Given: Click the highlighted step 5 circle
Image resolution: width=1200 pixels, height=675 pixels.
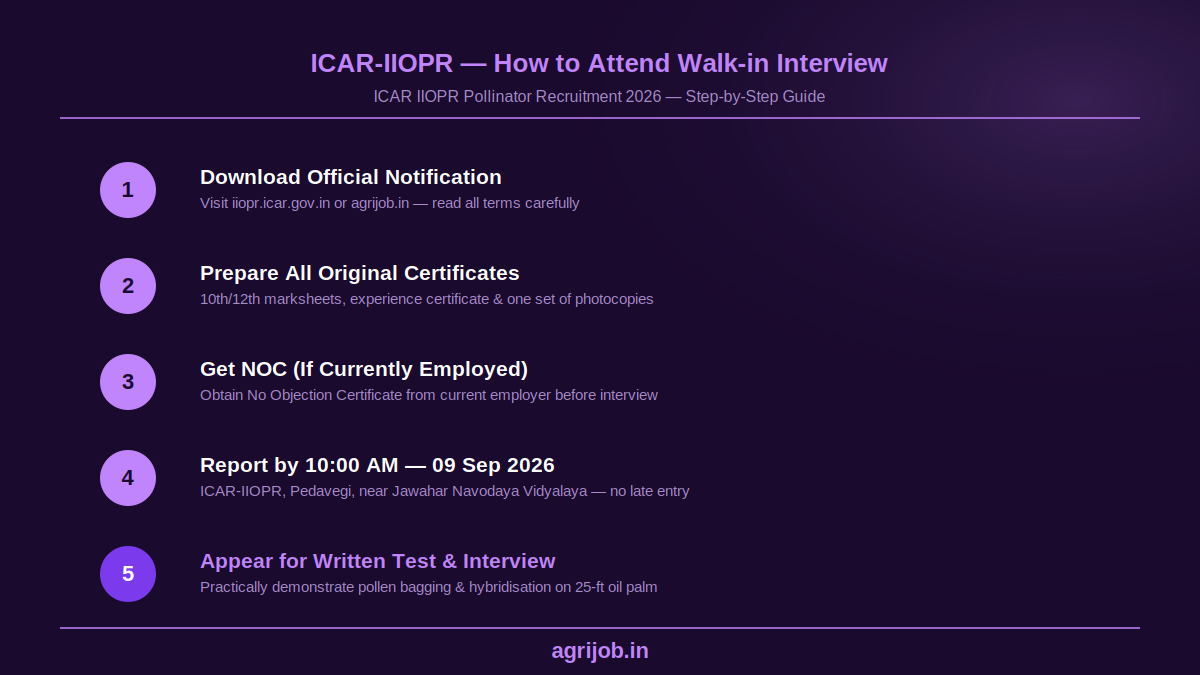Looking at the screenshot, I should pos(128,574).
